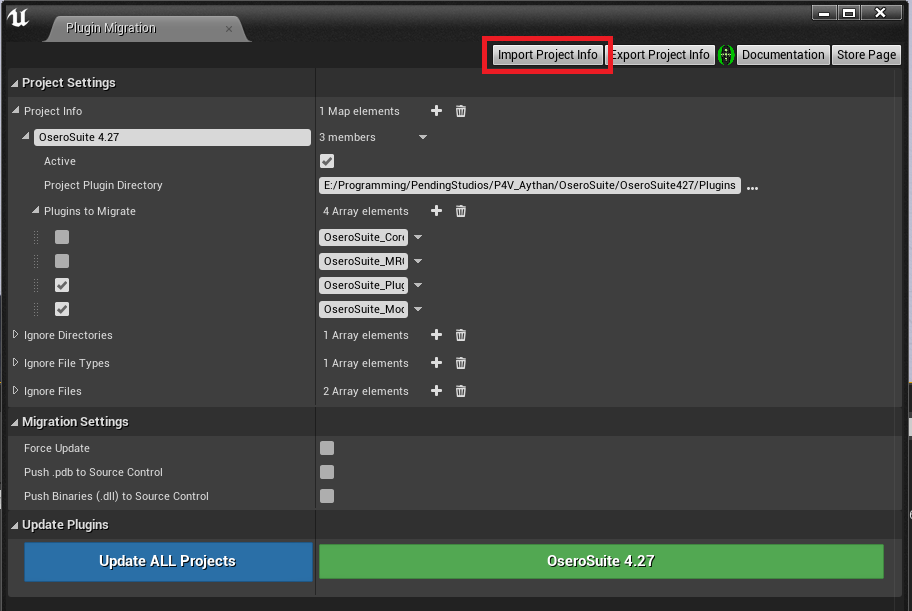Click the '2 Array elements' text
The height and width of the screenshot is (611, 912).
tap(366, 391)
